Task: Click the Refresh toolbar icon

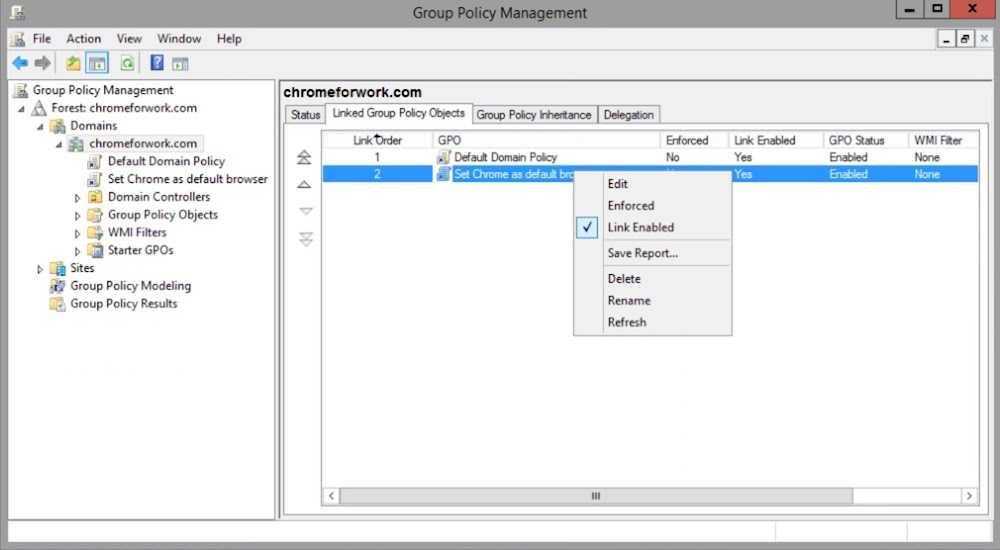Action: [128, 63]
